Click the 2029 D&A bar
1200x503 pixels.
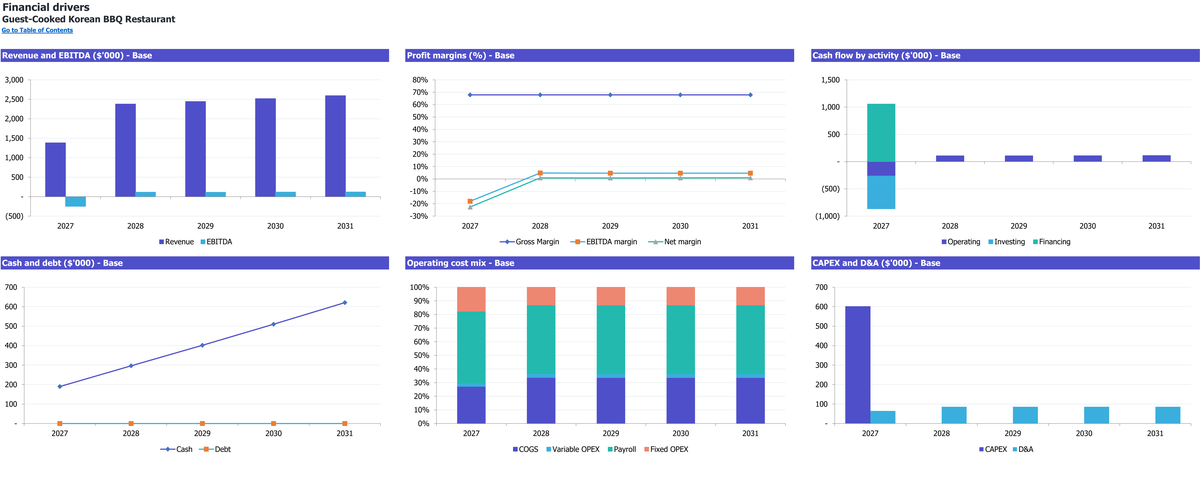pyautogui.click(x=1026, y=415)
